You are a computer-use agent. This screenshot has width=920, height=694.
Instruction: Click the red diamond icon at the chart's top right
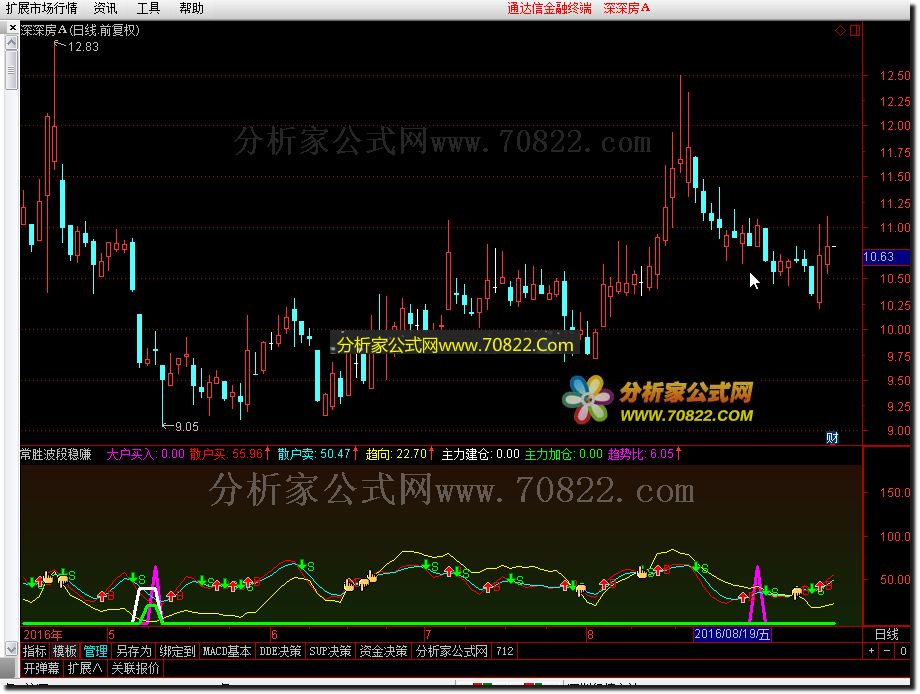click(840, 31)
